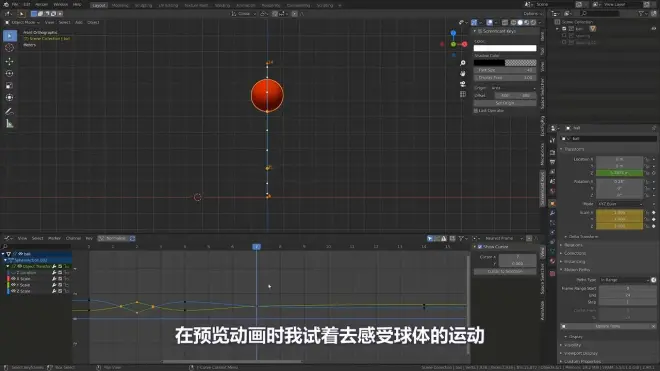Toggle the Last Operator checkbox
Image resolution: width=660 pixels, height=371 pixels.
click(476, 111)
